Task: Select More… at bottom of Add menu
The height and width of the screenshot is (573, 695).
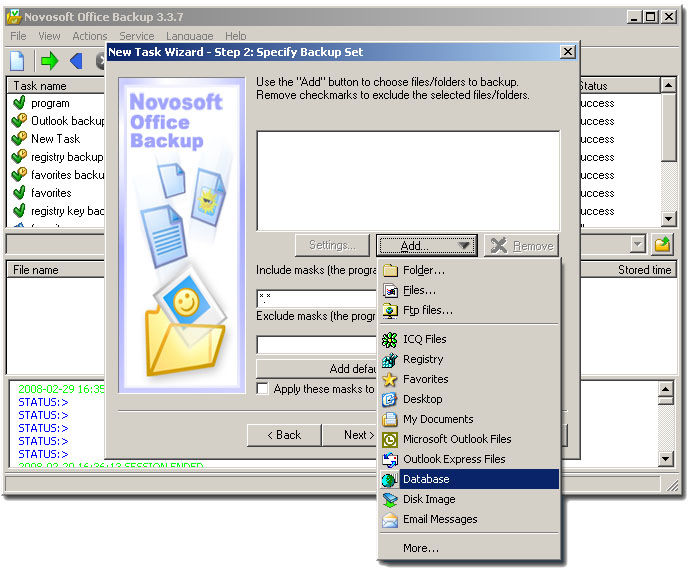Action: (469, 549)
